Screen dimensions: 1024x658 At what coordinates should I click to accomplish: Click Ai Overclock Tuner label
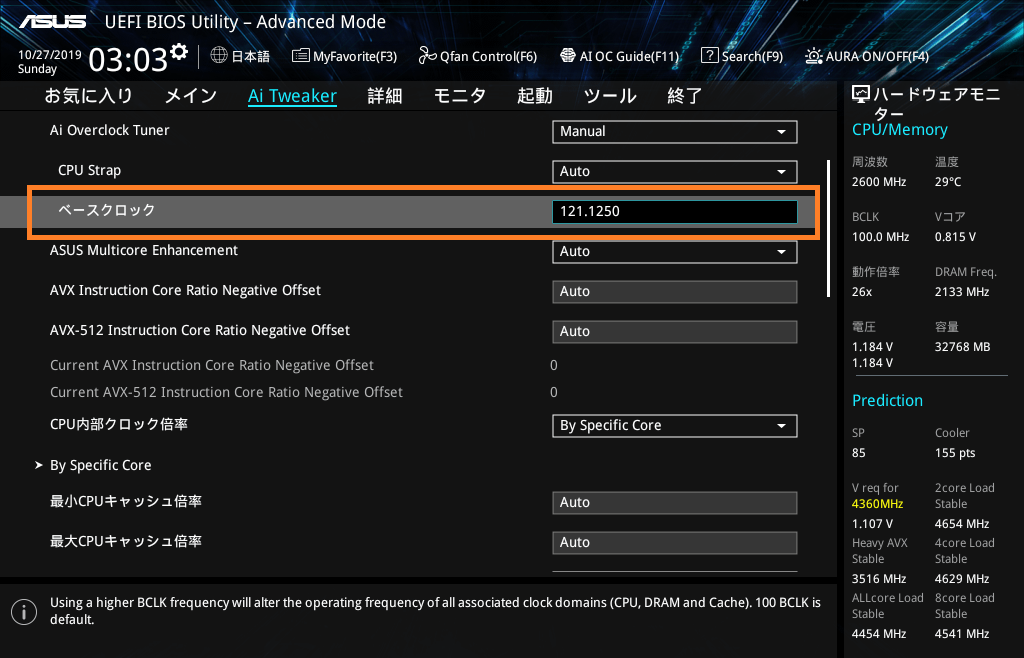tap(110, 130)
